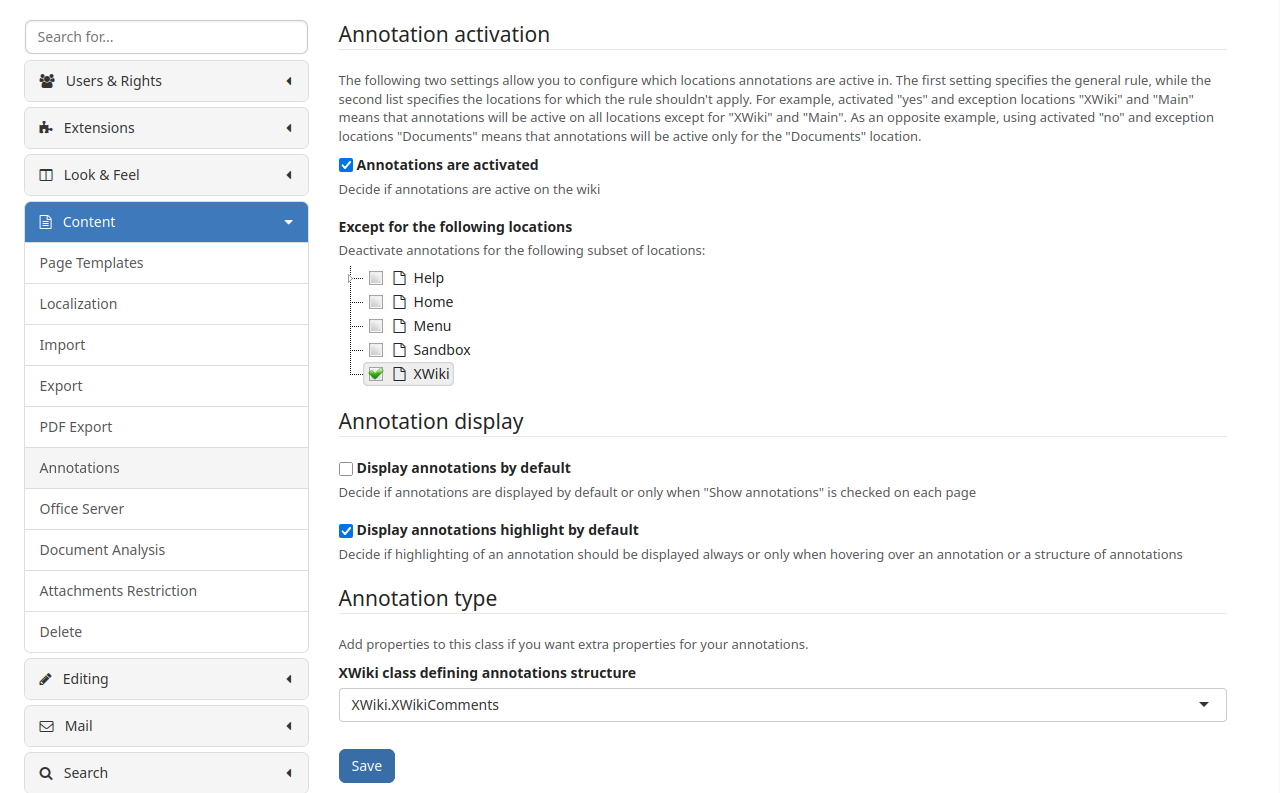Screen dimensions: 1280x793
Task: Click the Users & Rights people icon
Action: [47, 81]
